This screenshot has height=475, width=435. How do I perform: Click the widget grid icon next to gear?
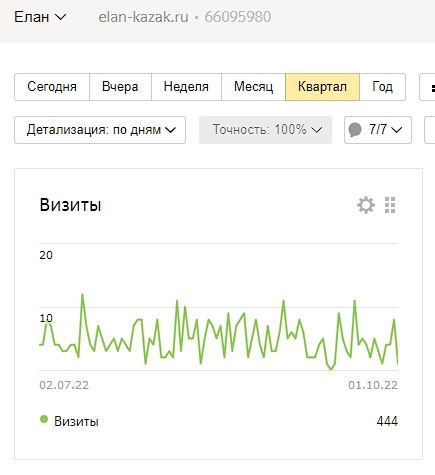point(390,205)
